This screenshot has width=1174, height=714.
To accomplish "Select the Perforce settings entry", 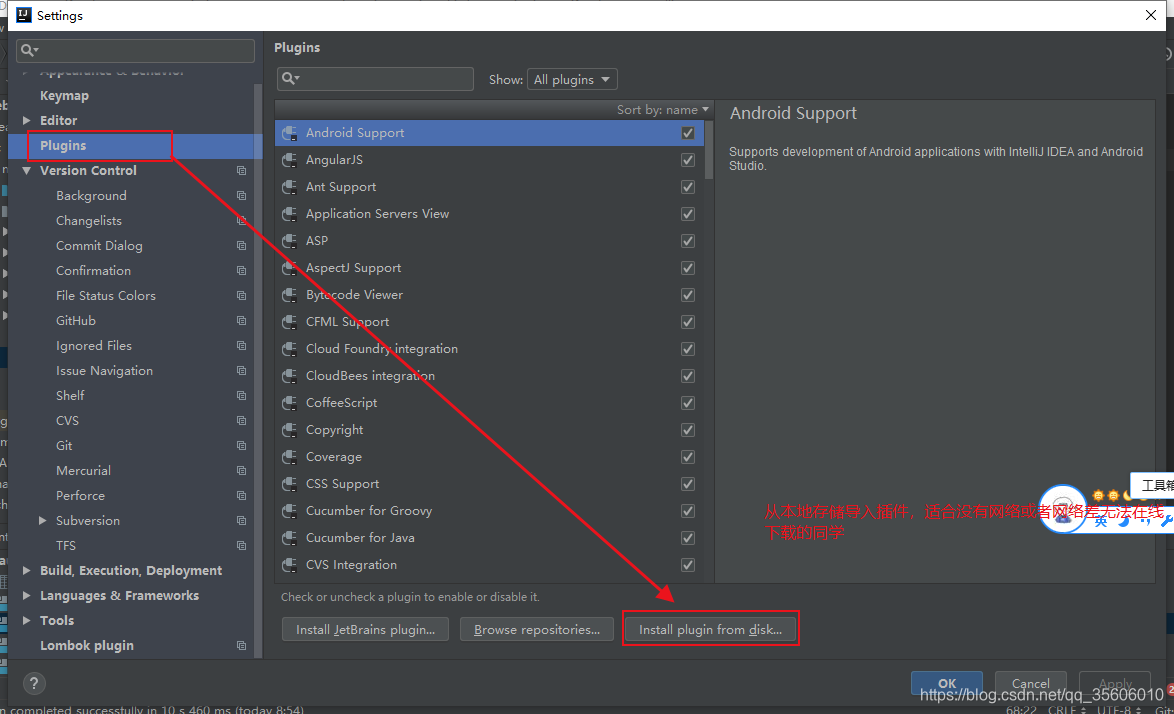I will 80,495.
